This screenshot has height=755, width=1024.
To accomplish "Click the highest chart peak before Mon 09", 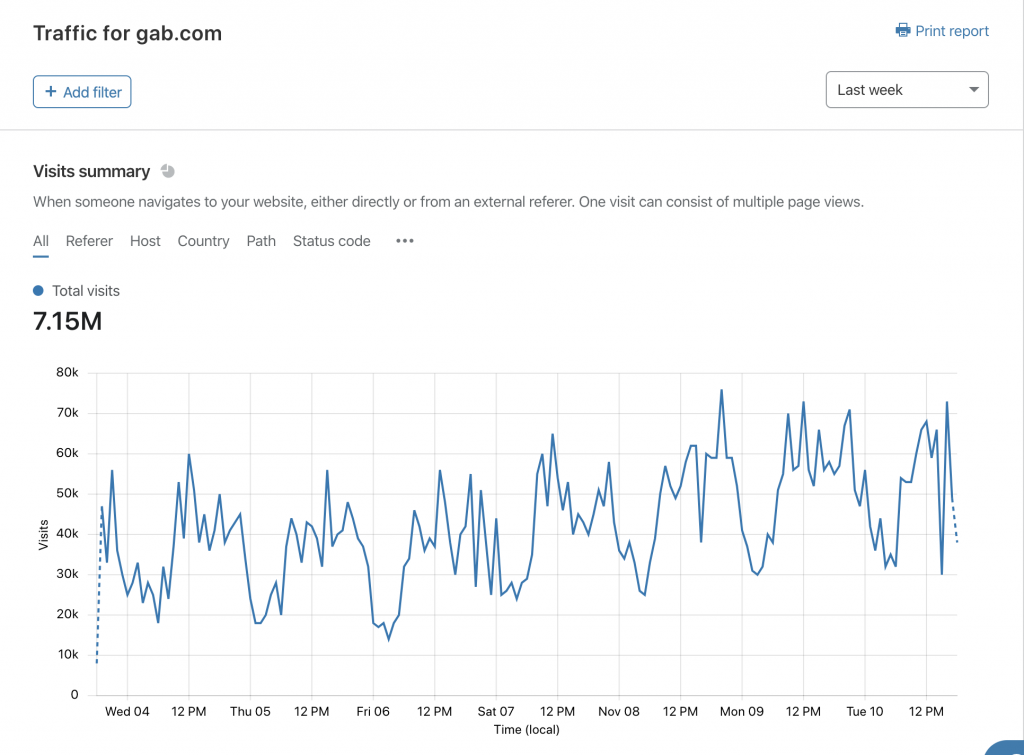I will coord(721,391).
